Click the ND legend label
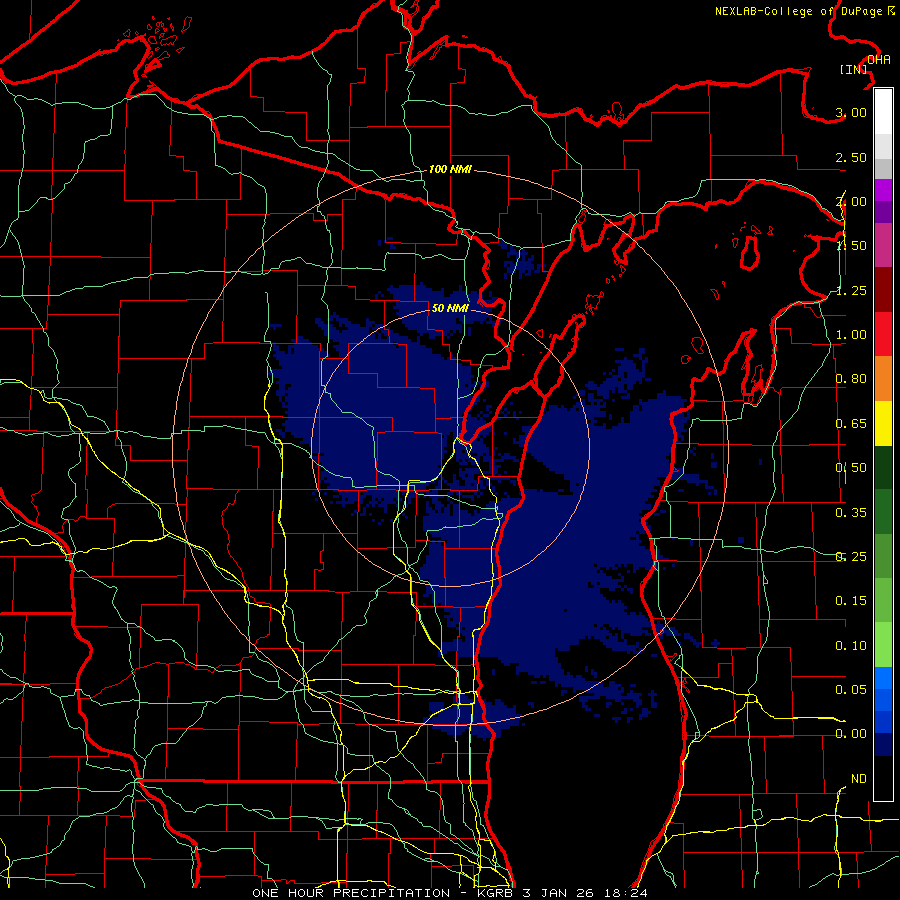The width and height of the screenshot is (900, 900). pyautogui.click(x=859, y=779)
